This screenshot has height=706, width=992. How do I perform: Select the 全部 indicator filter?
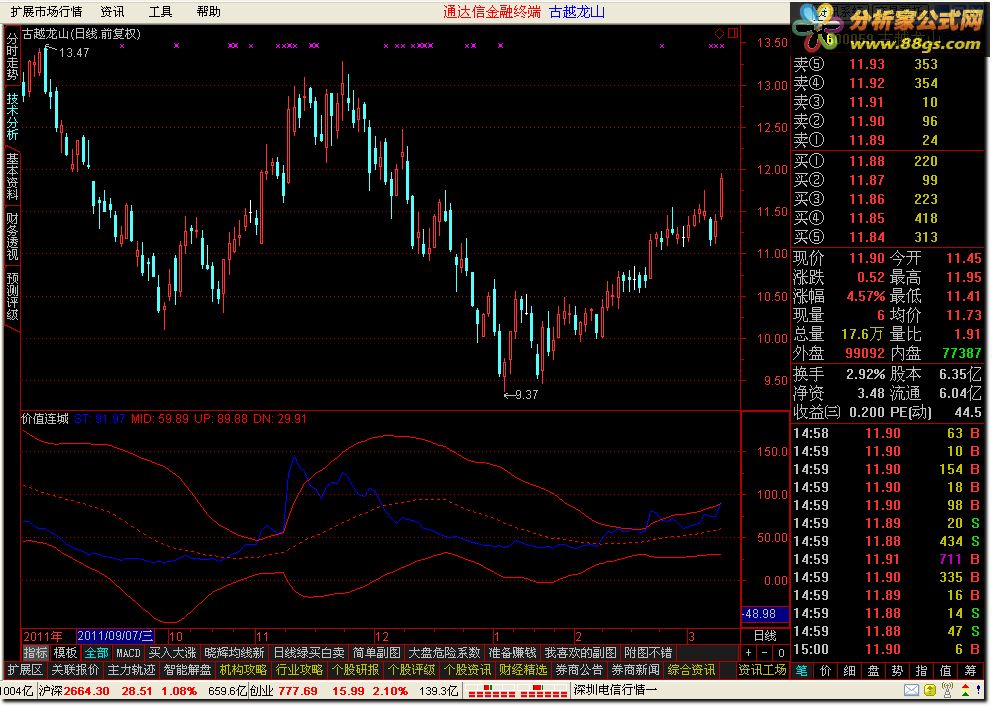96,653
